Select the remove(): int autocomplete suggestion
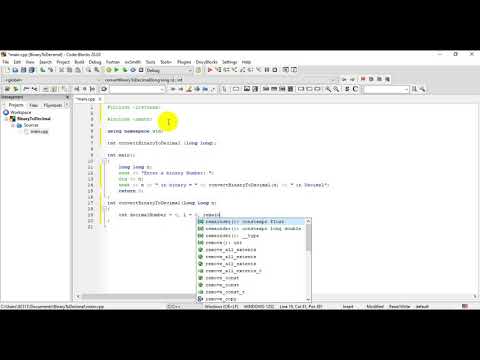This screenshot has height=360, width=480. click(x=251, y=243)
